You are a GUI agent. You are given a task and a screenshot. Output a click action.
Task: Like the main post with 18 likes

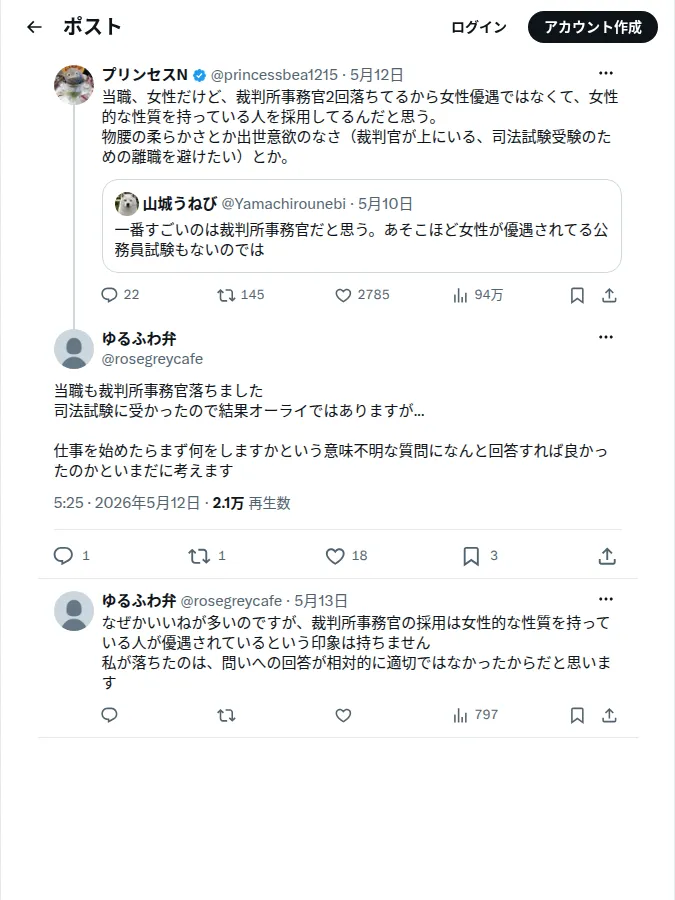335,556
